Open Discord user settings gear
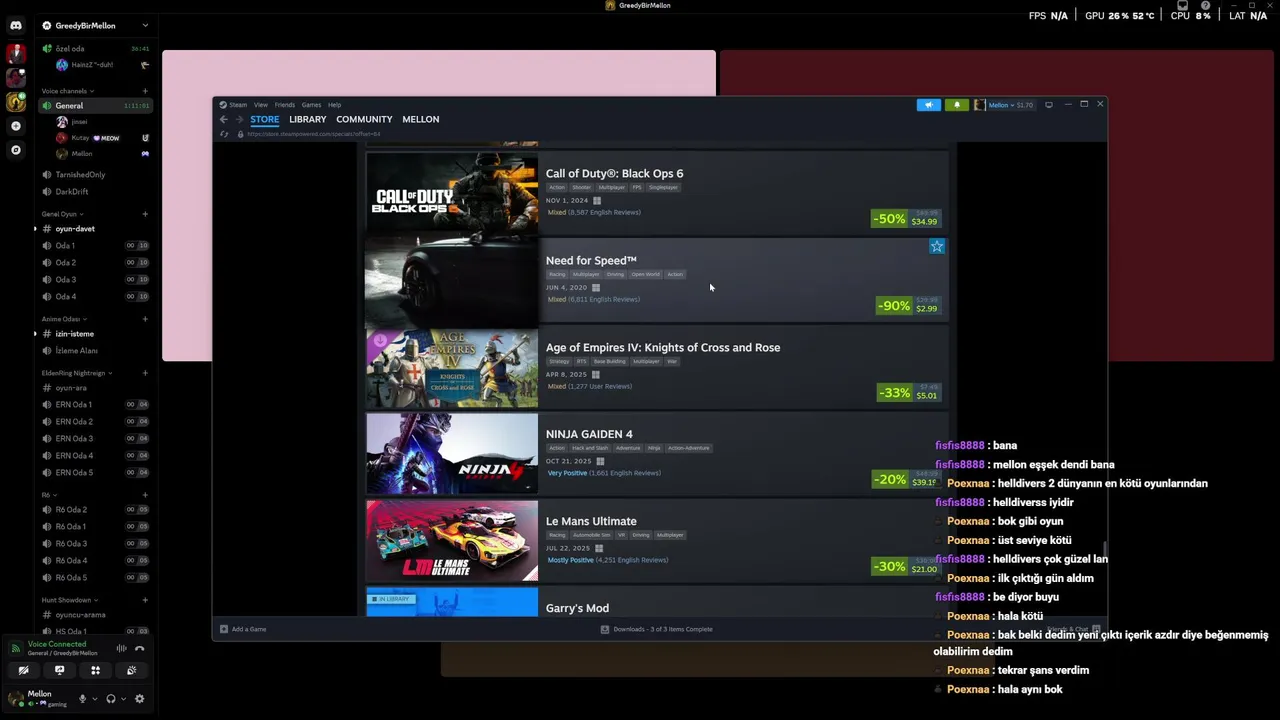 (140, 699)
